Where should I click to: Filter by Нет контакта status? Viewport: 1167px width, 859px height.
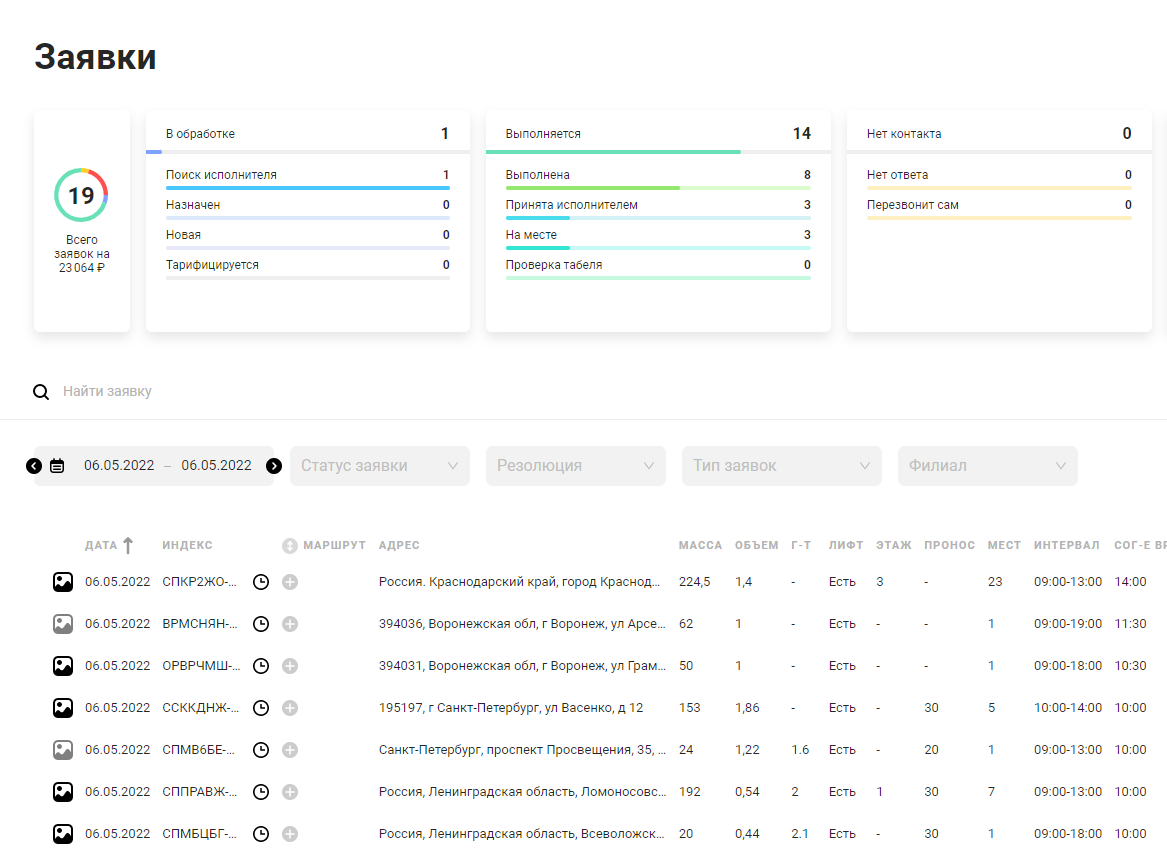(x=999, y=134)
